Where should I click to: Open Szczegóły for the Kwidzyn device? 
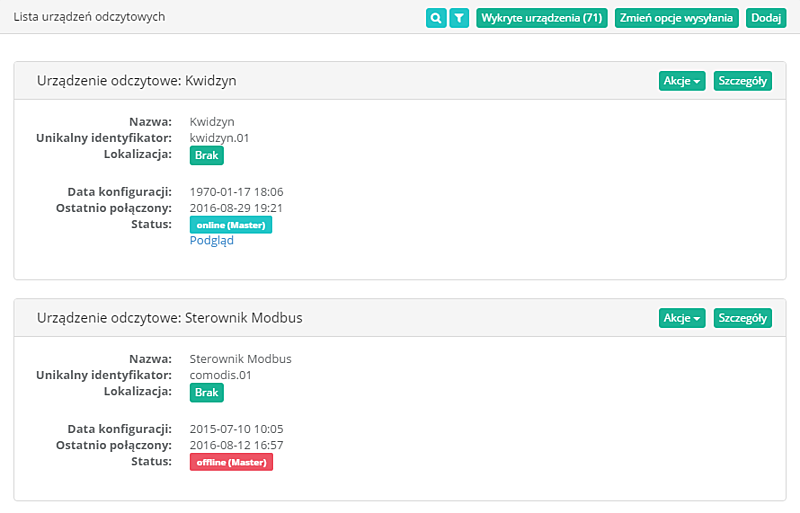(742, 81)
